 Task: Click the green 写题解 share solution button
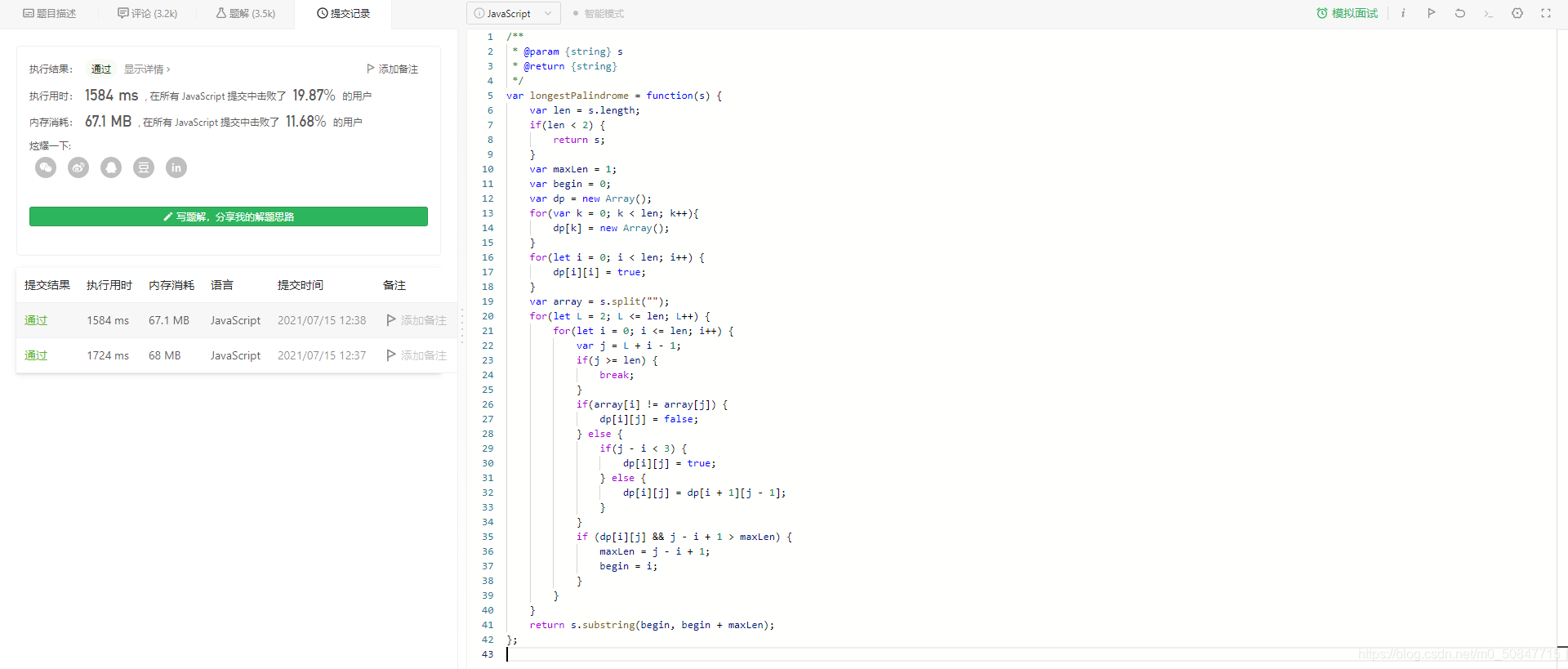(229, 216)
